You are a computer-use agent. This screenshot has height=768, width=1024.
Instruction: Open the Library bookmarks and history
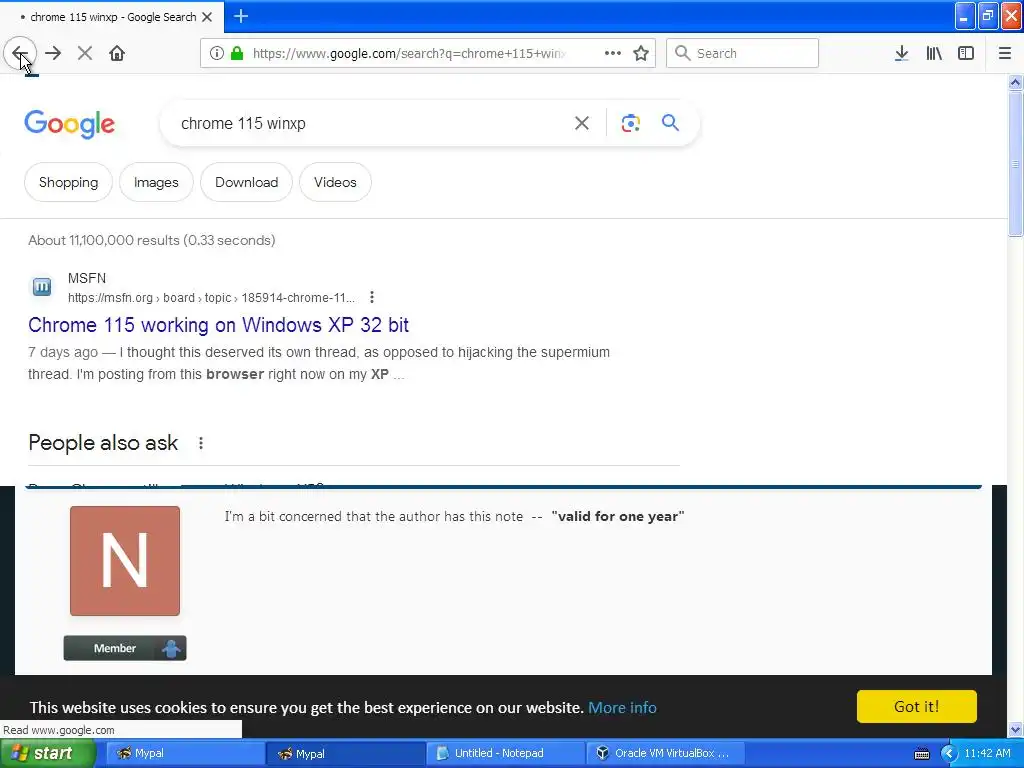point(934,54)
